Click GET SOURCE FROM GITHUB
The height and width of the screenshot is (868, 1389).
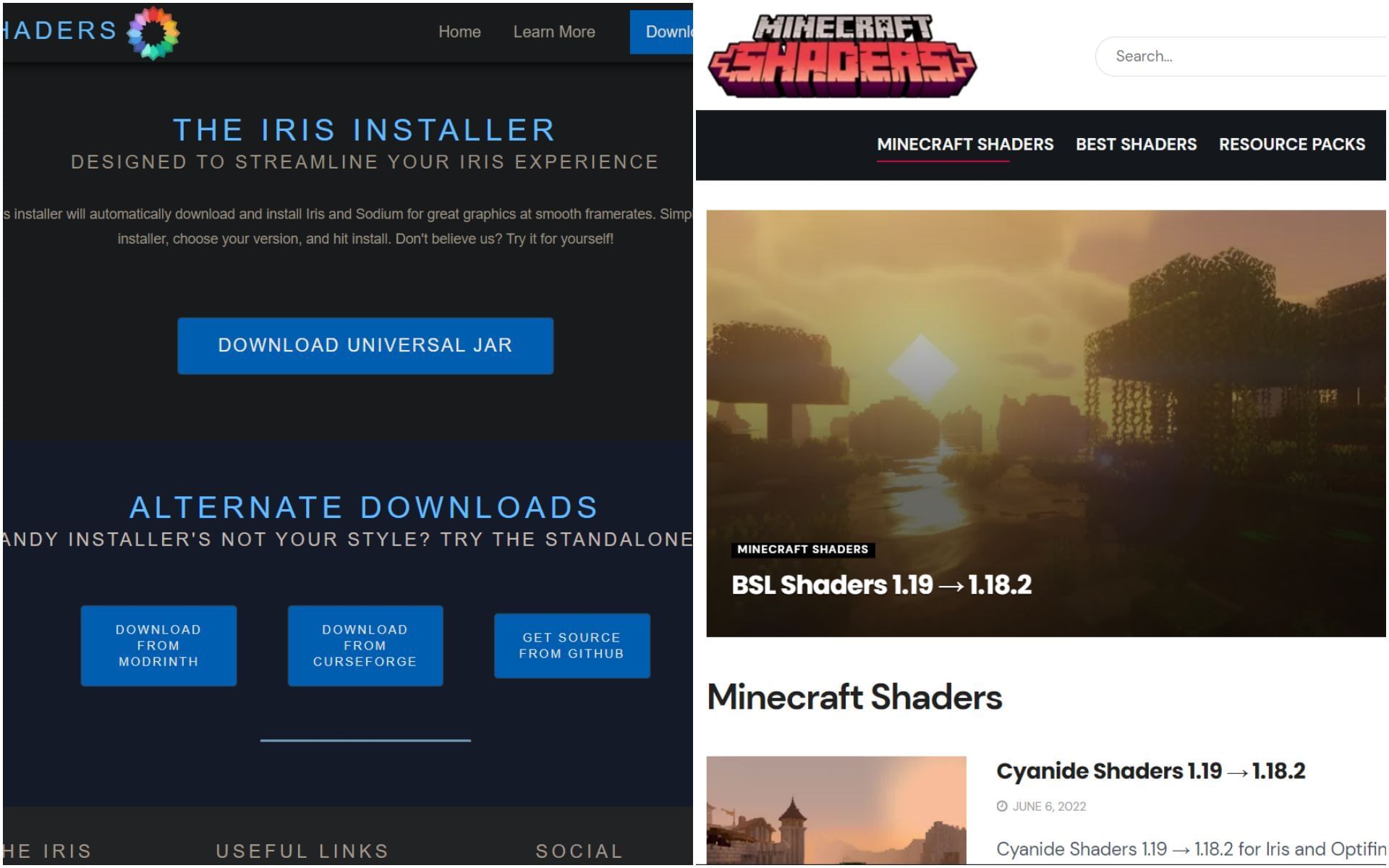point(572,644)
